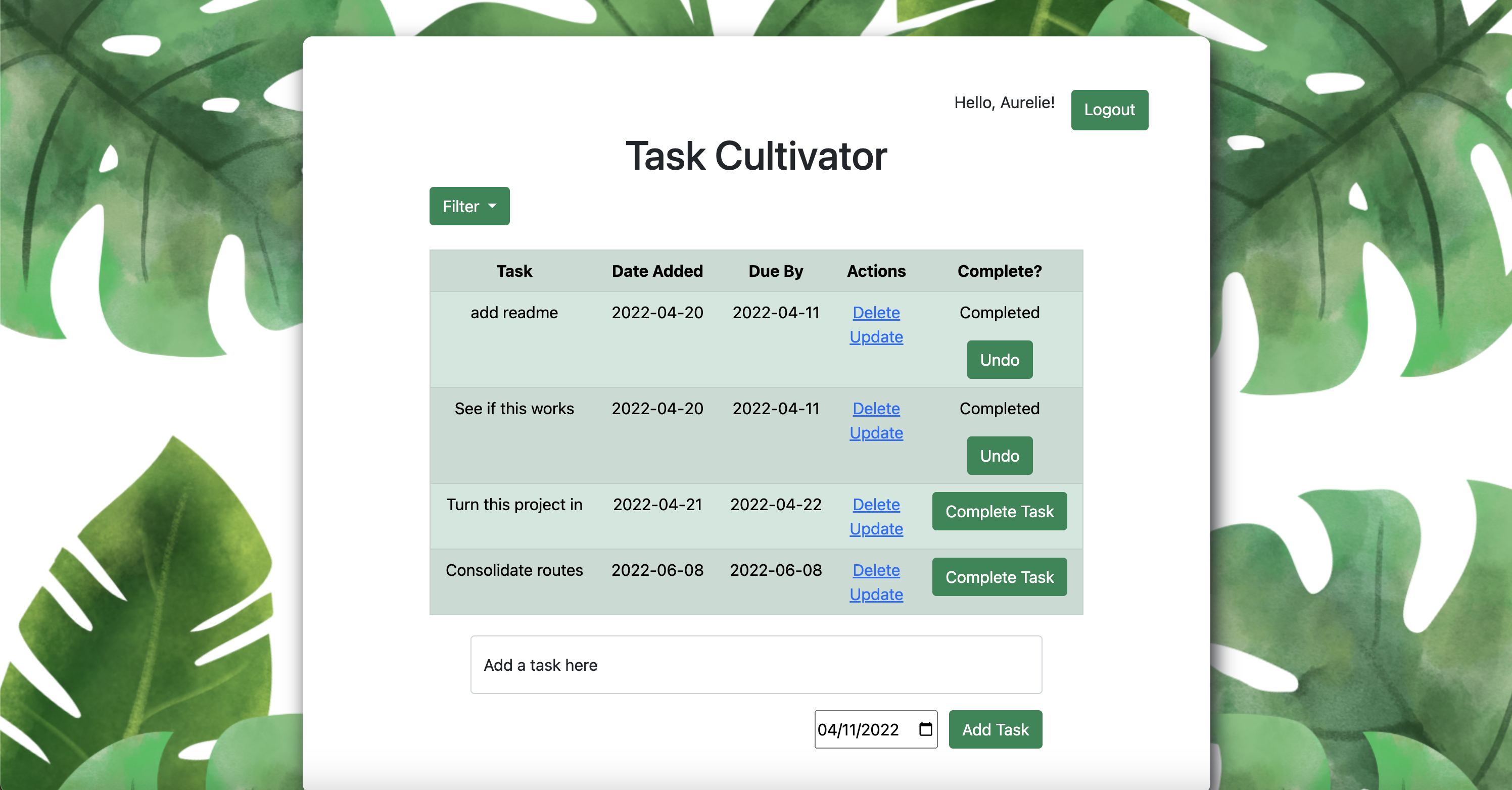Focus the 'Add a task here' input
The width and height of the screenshot is (1512, 790).
pos(755,665)
